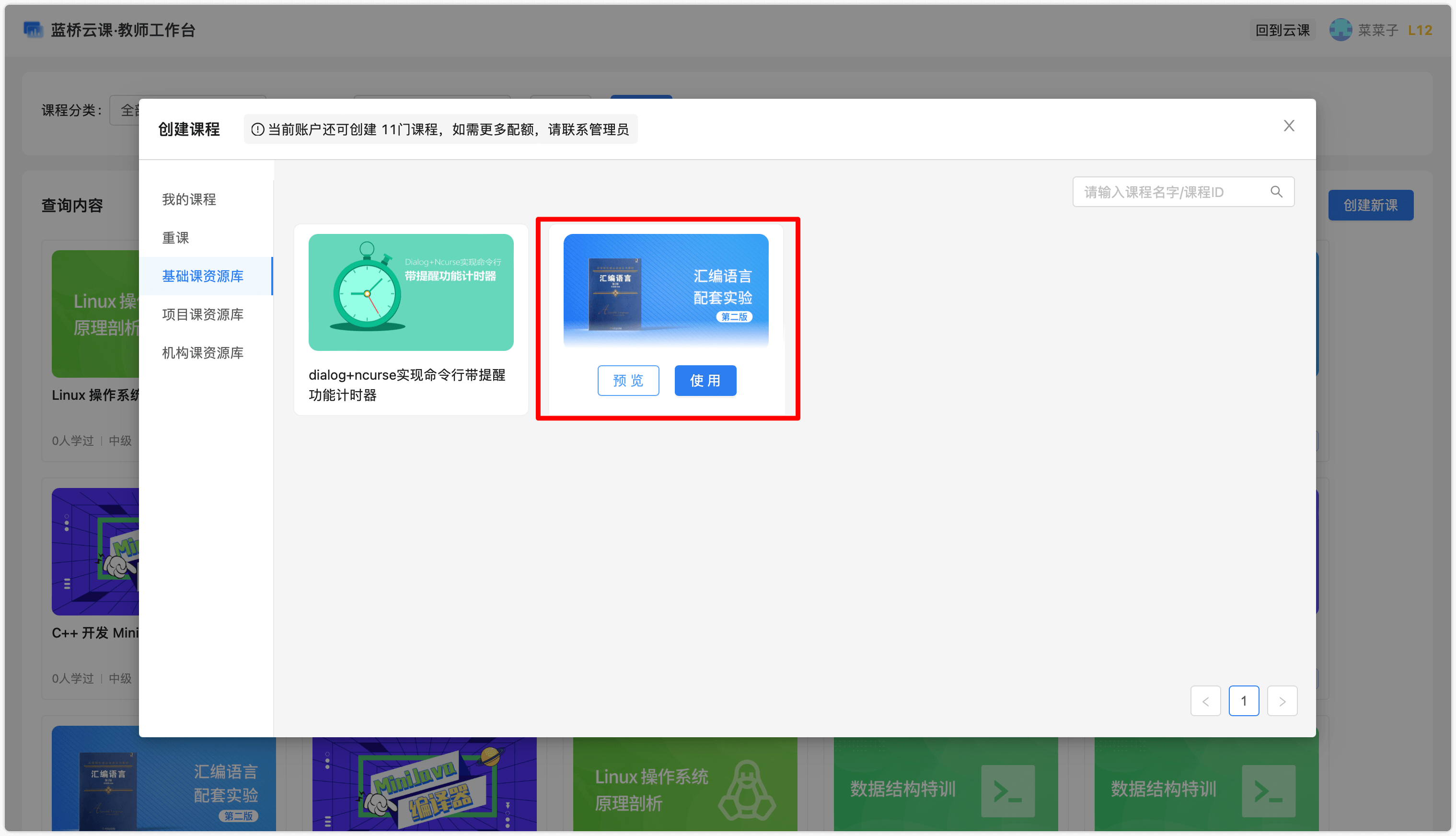Click the search magnifier icon

coord(1276,192)
